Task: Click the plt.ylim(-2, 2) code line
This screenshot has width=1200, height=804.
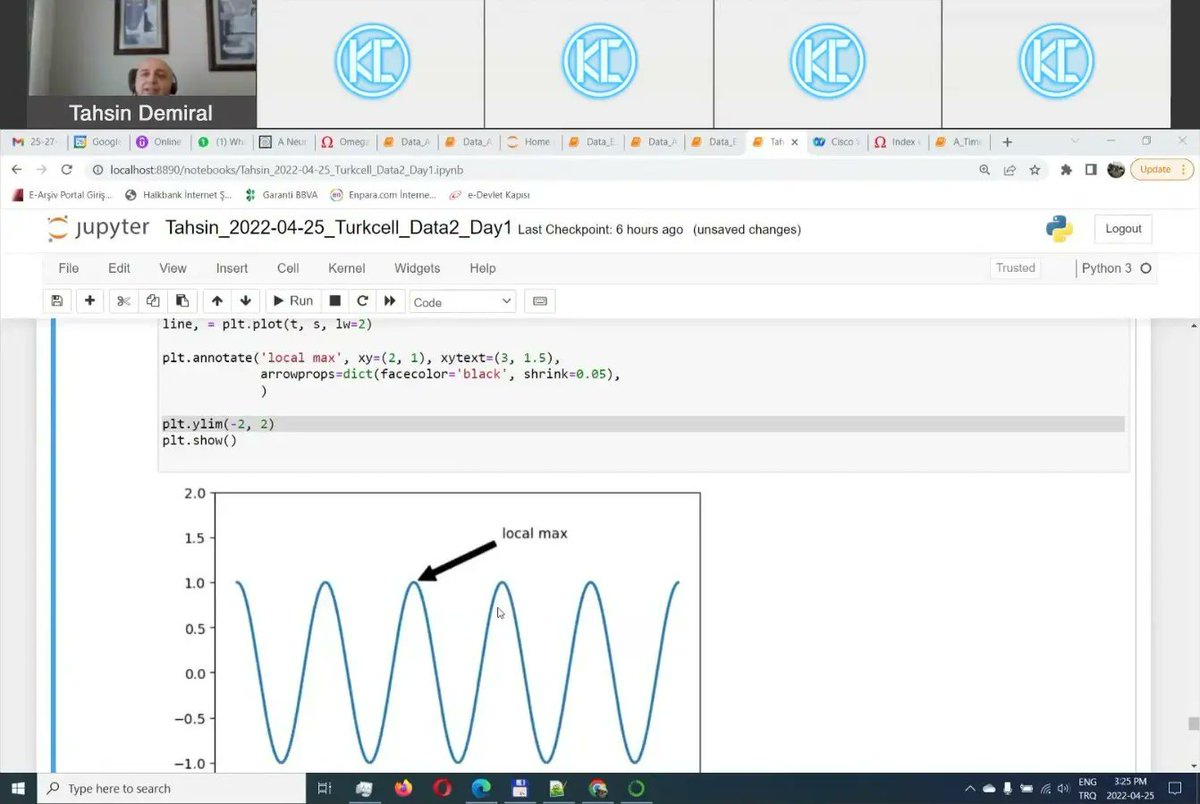Action: pyautogui.click(x=218, y=424)
